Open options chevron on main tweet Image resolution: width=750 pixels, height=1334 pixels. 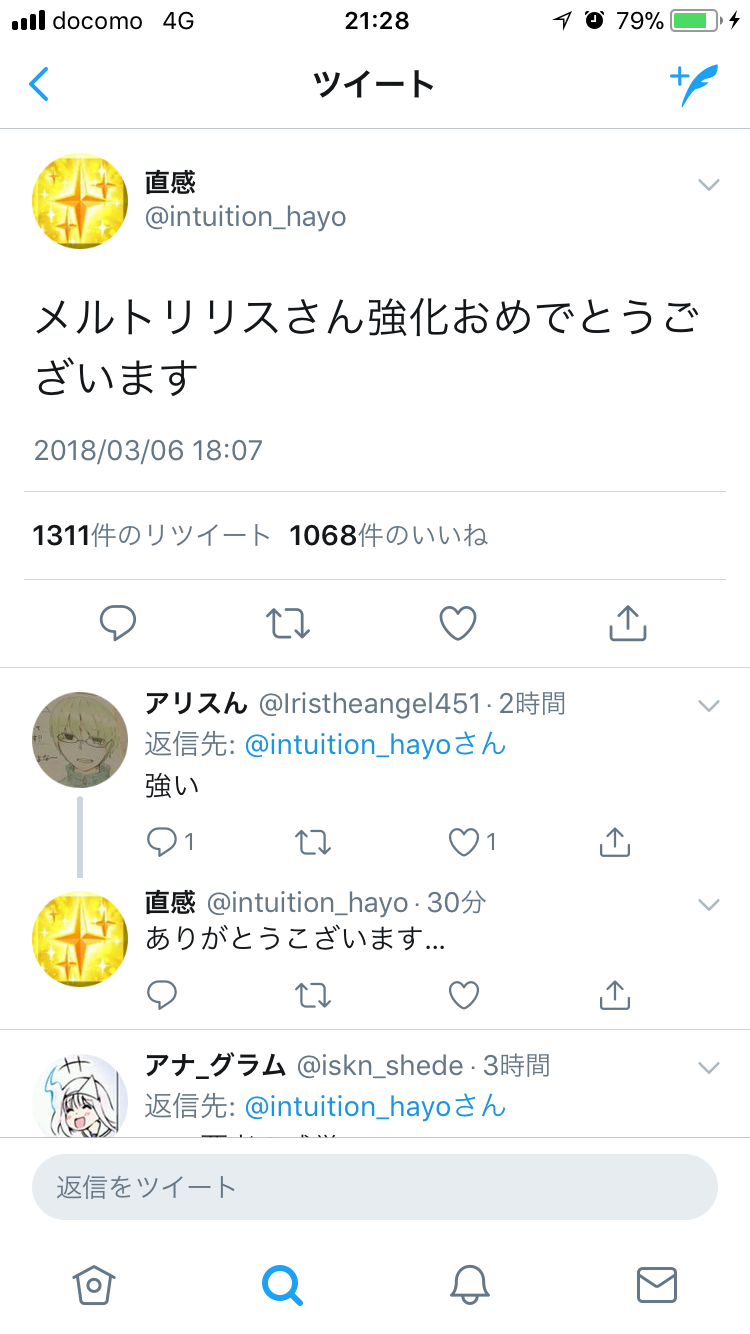tap(709, 185)
